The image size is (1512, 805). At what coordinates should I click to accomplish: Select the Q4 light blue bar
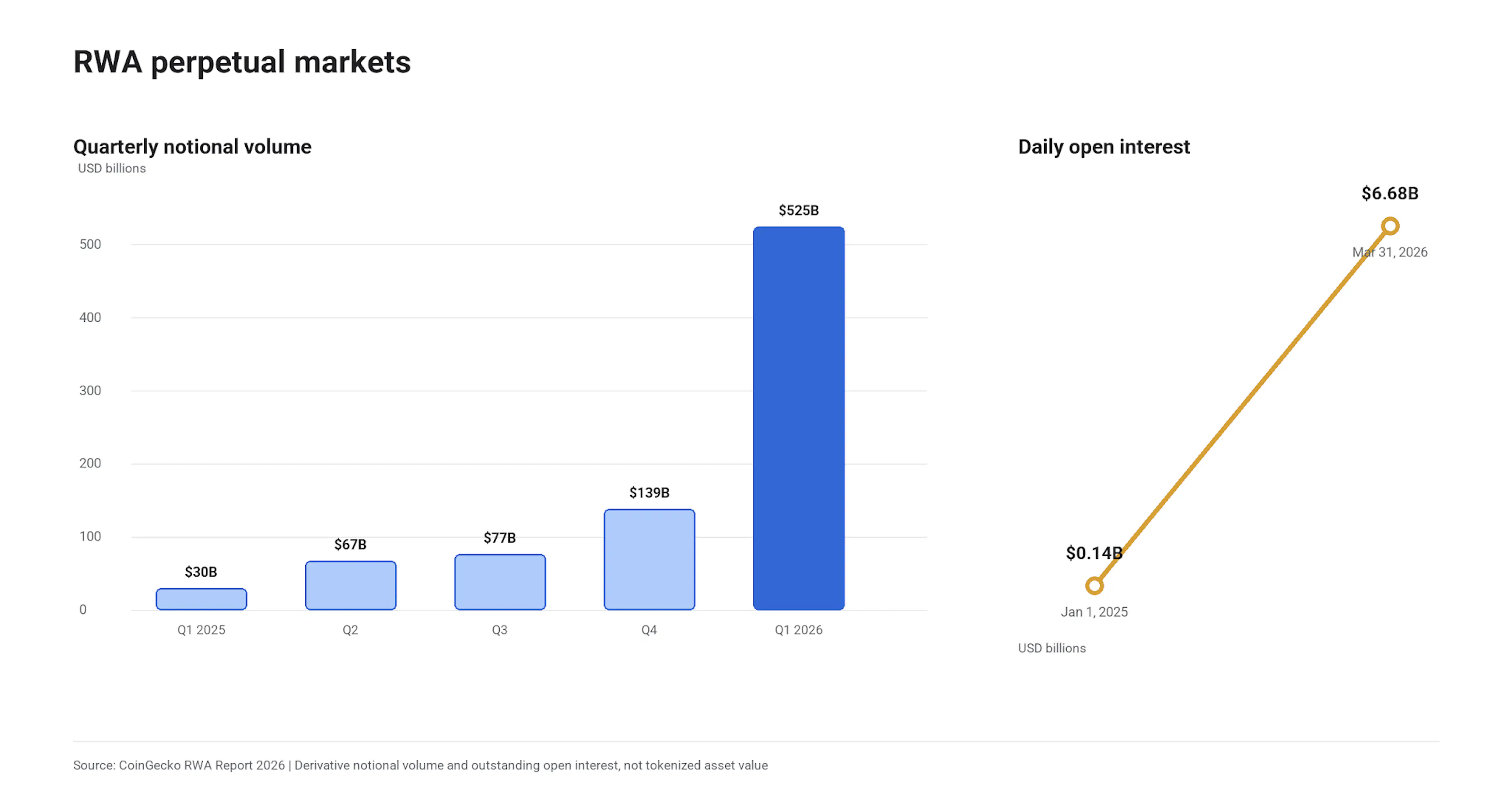[x=649, y=560]
